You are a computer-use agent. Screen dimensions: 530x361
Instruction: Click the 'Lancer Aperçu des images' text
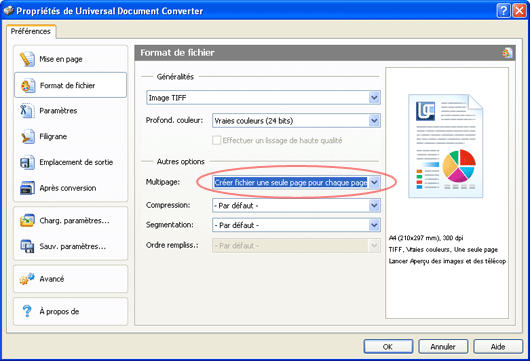click(x=447, y=261)
